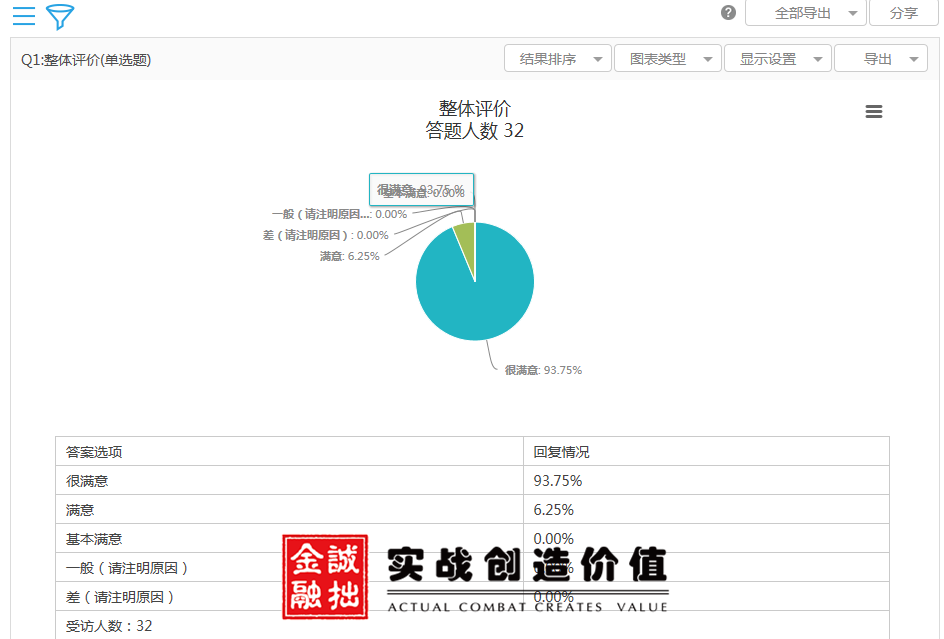Image resolution: width=944 pixels, height=639 pixels.
Task: Click the 分享 button
Action: [x=903, y=13]
